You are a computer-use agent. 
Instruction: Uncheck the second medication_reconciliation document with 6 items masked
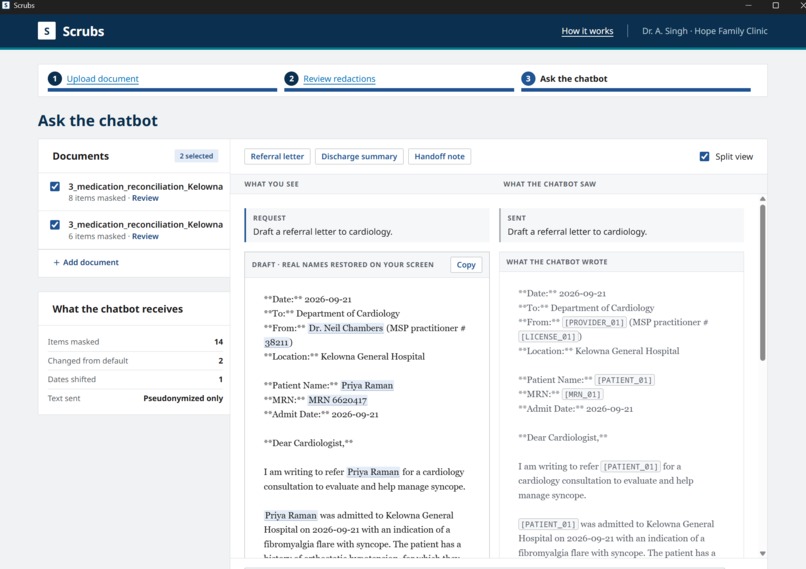pyautogui.click(x=55, y=225)
